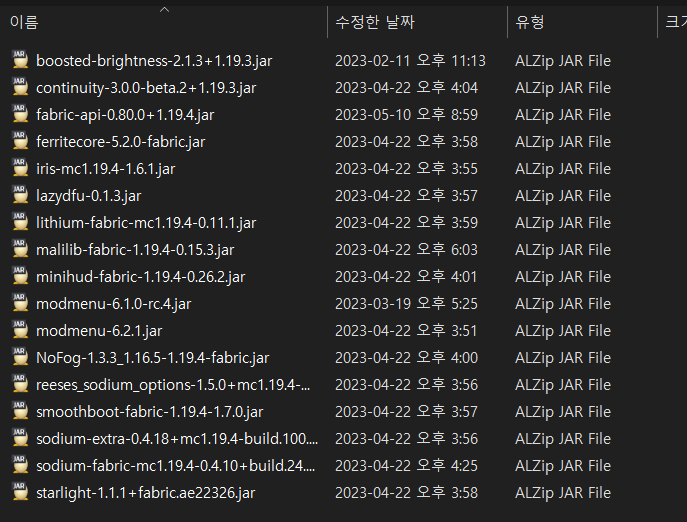Select file name continuity-3.0.0-beta.2+1.19.3.jar
Screen dimensions: 687x522
146,88
